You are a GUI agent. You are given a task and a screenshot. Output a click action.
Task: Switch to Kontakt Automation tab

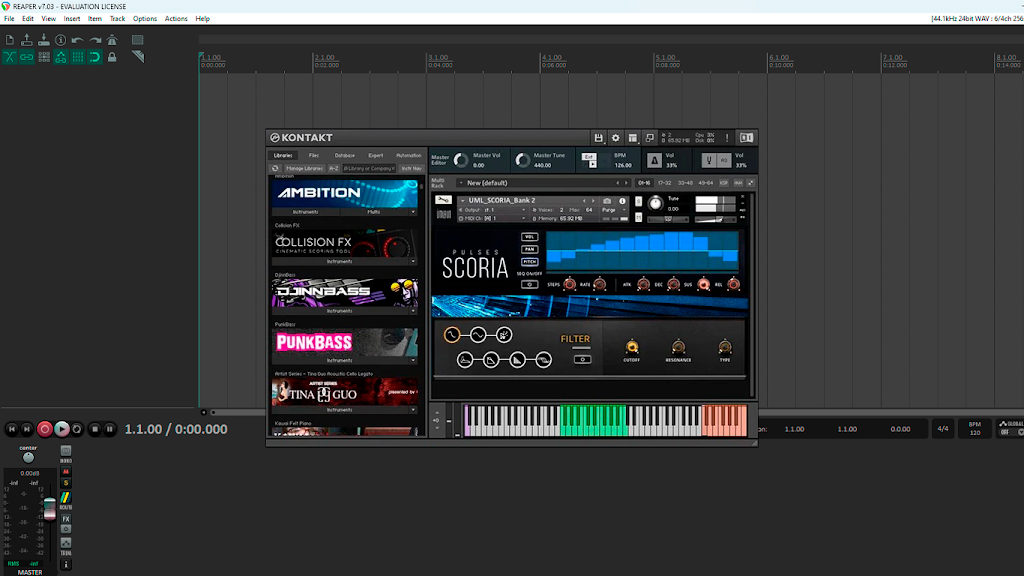(x=409, y=155)
